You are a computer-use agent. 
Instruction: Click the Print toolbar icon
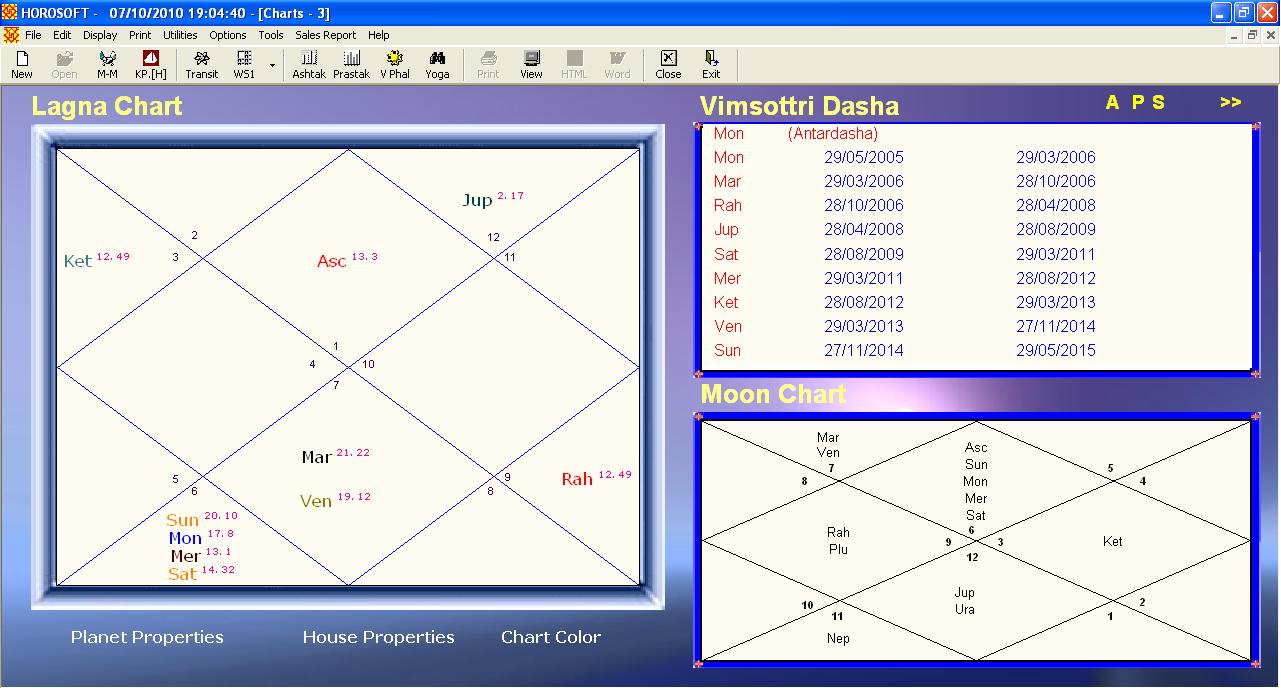488,65
